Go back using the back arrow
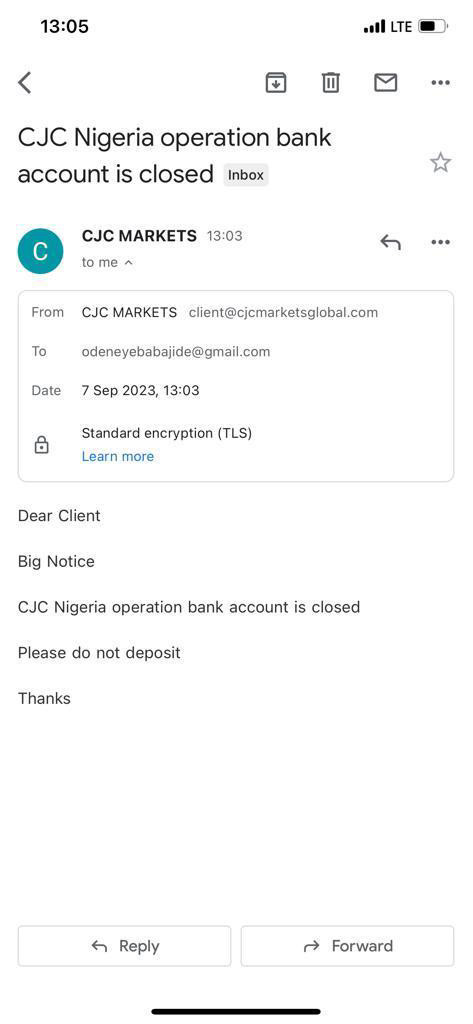The height and width of the screenshot is (1024, 473). pyautogui.click(x=25, y=83)
